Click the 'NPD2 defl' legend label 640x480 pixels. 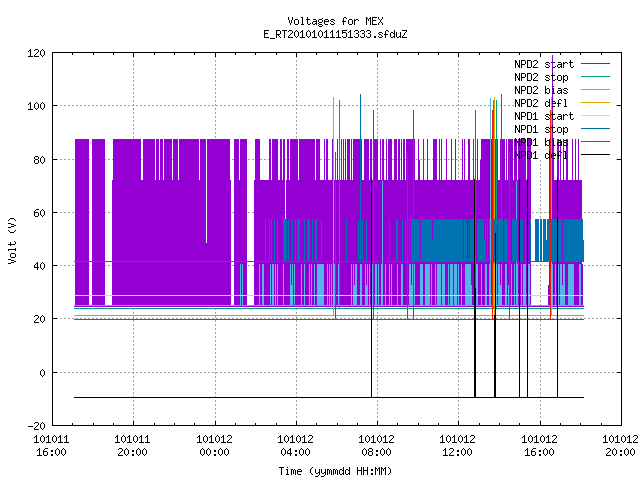click(541, 103)
